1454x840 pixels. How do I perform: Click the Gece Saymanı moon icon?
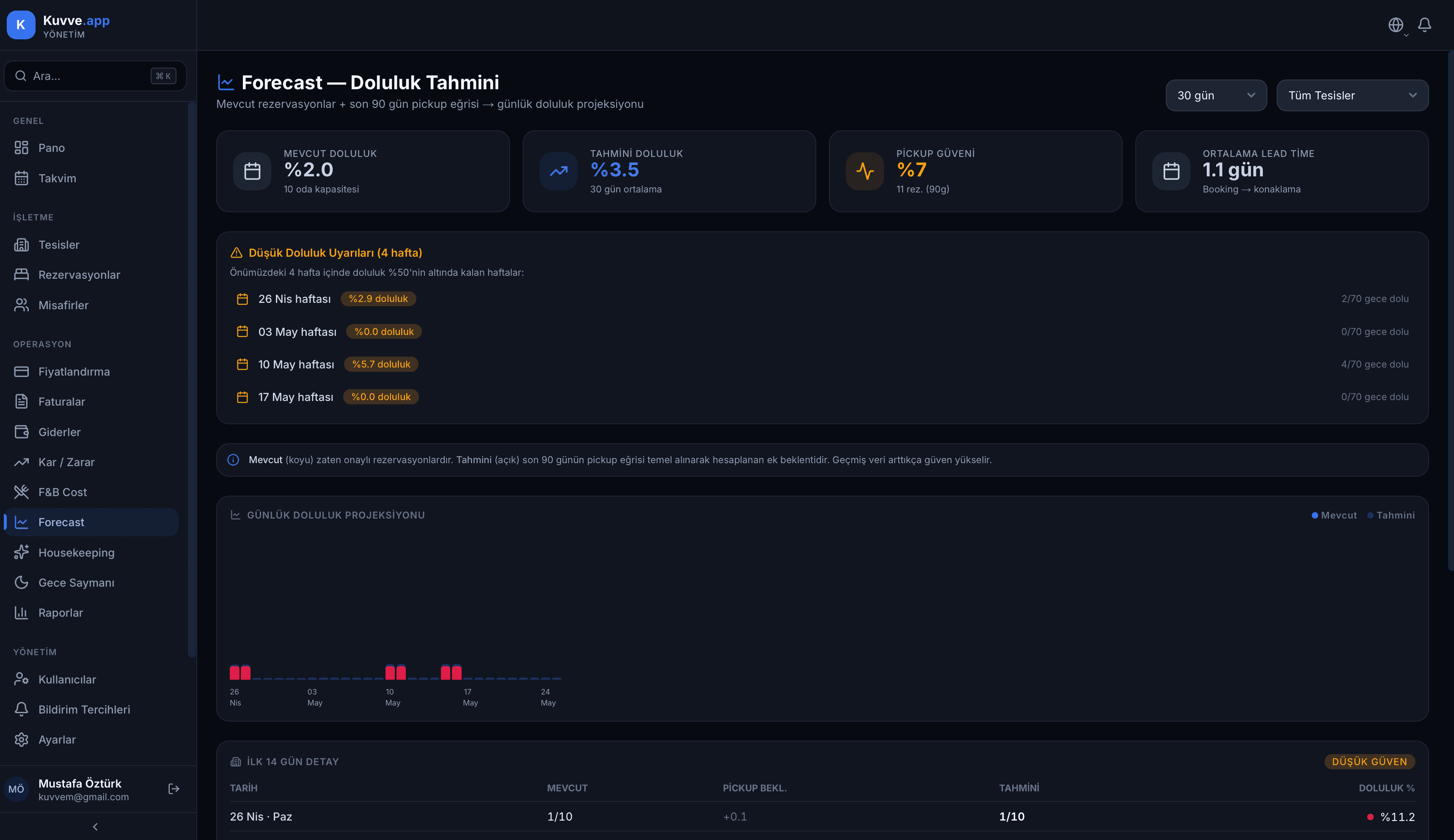tap(21, 582)
